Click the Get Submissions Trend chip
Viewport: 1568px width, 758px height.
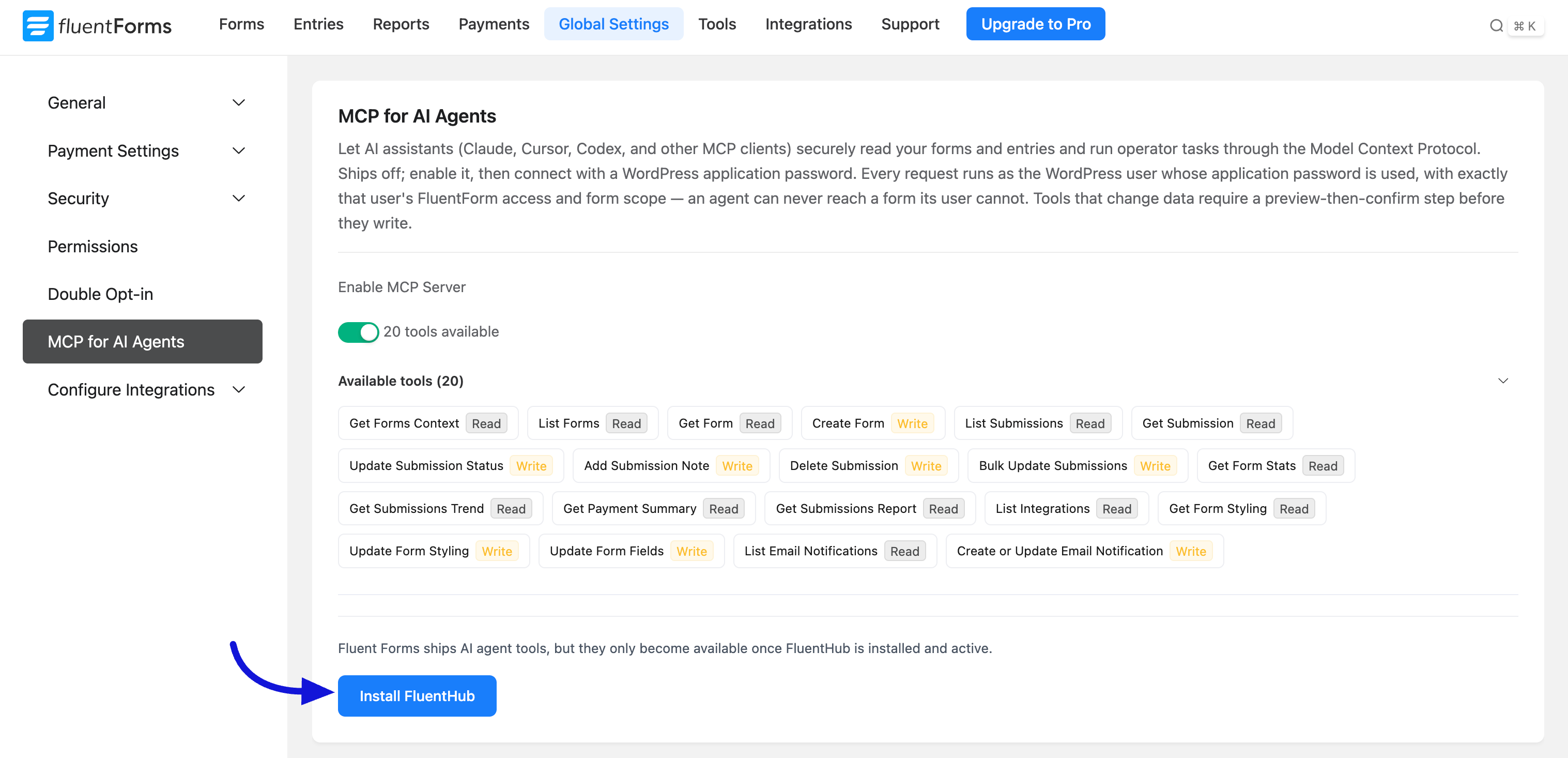pyautogui.click(x=440, y=508)
